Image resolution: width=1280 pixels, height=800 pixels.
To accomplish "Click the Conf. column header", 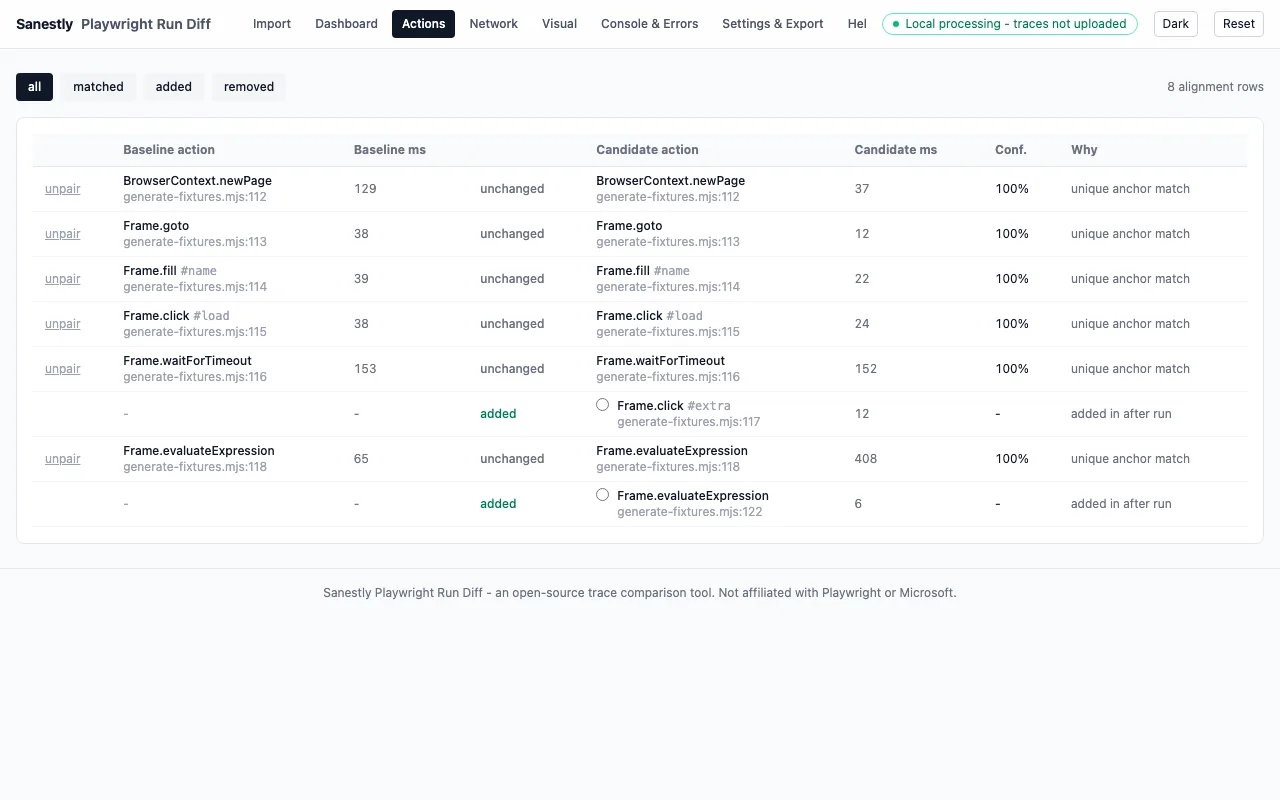I will pyautogui.click(x=1011, y=150).
